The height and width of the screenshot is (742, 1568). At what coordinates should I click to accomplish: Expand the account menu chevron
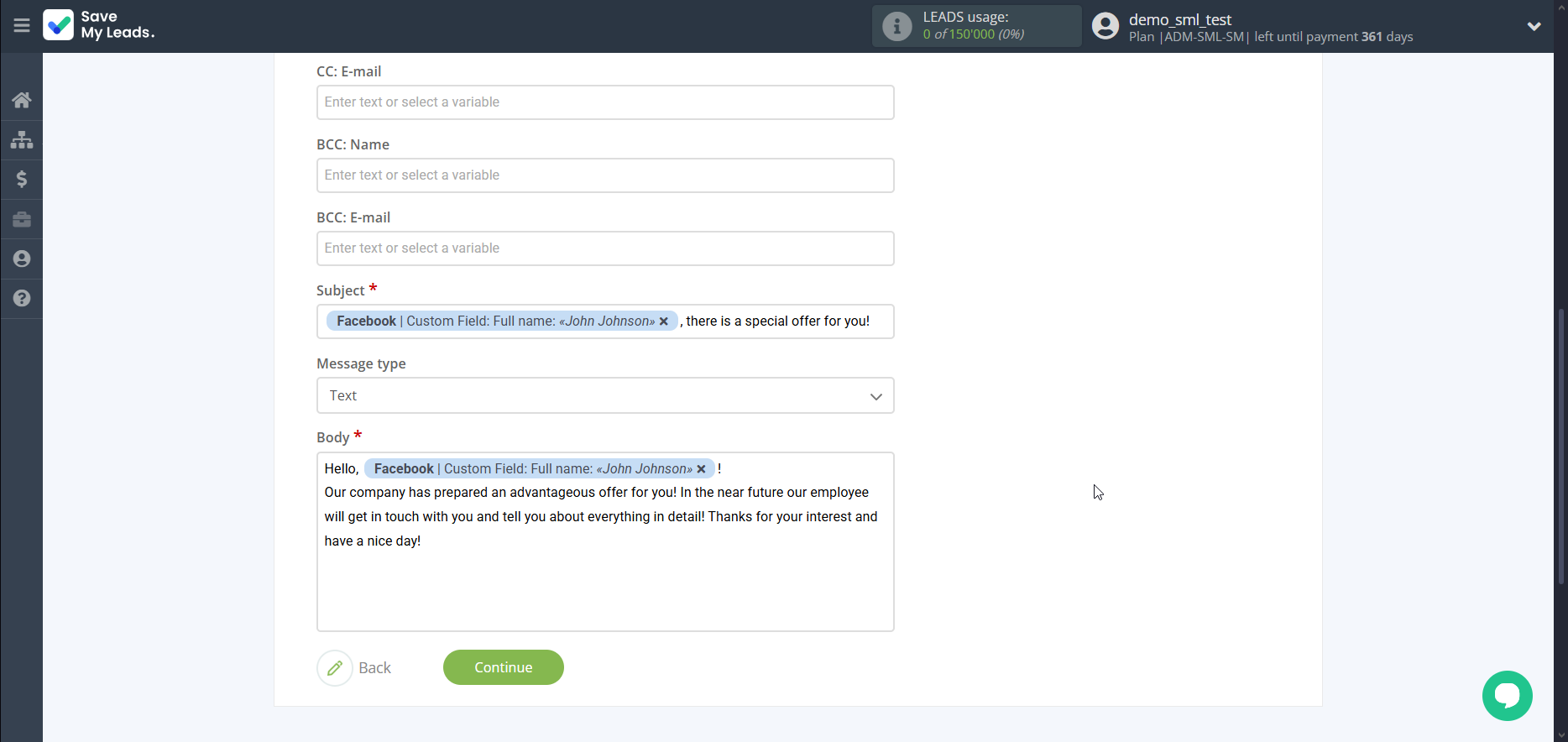1534,26
